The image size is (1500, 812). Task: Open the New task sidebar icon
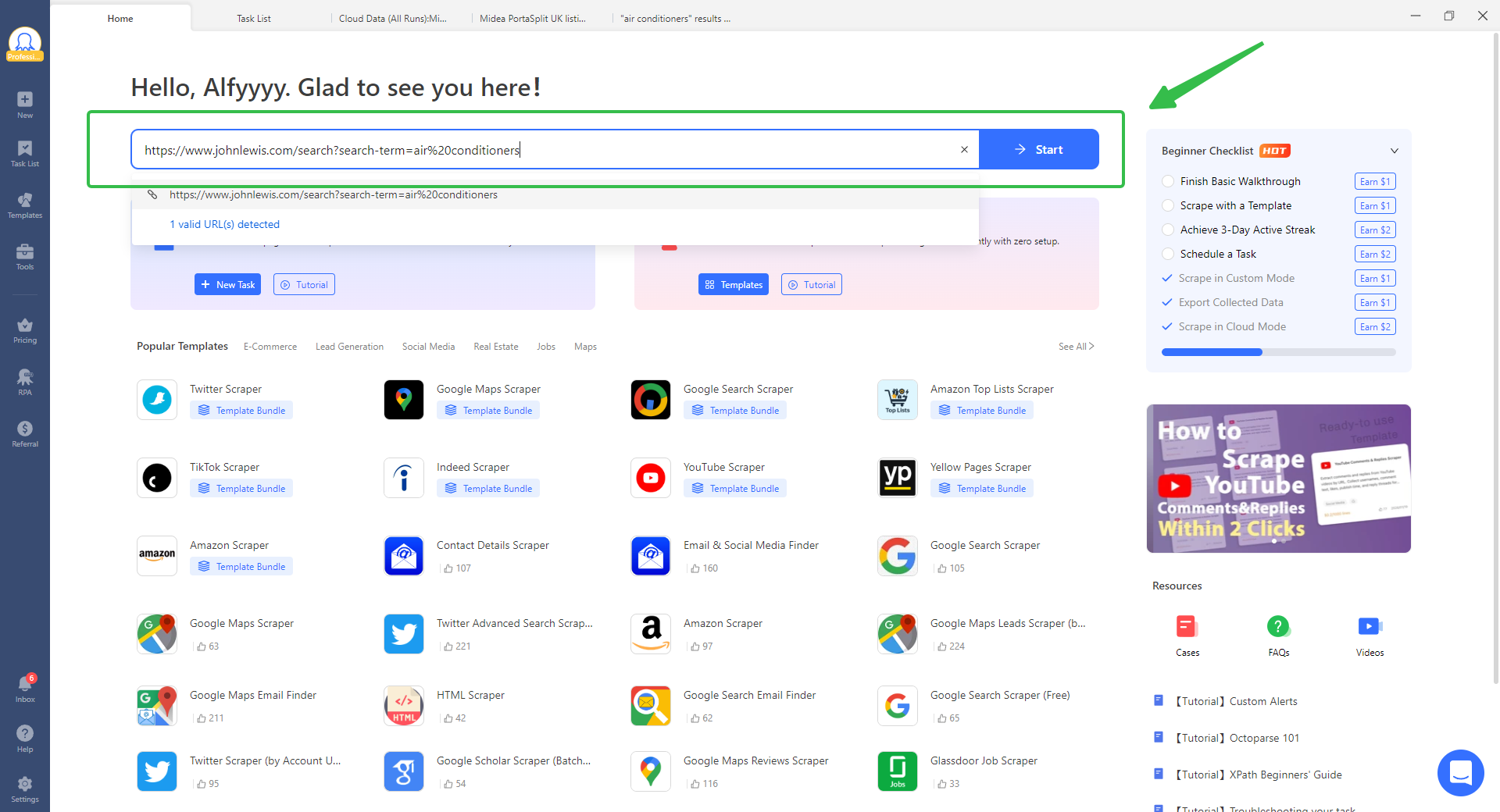(x=25, y=105)
